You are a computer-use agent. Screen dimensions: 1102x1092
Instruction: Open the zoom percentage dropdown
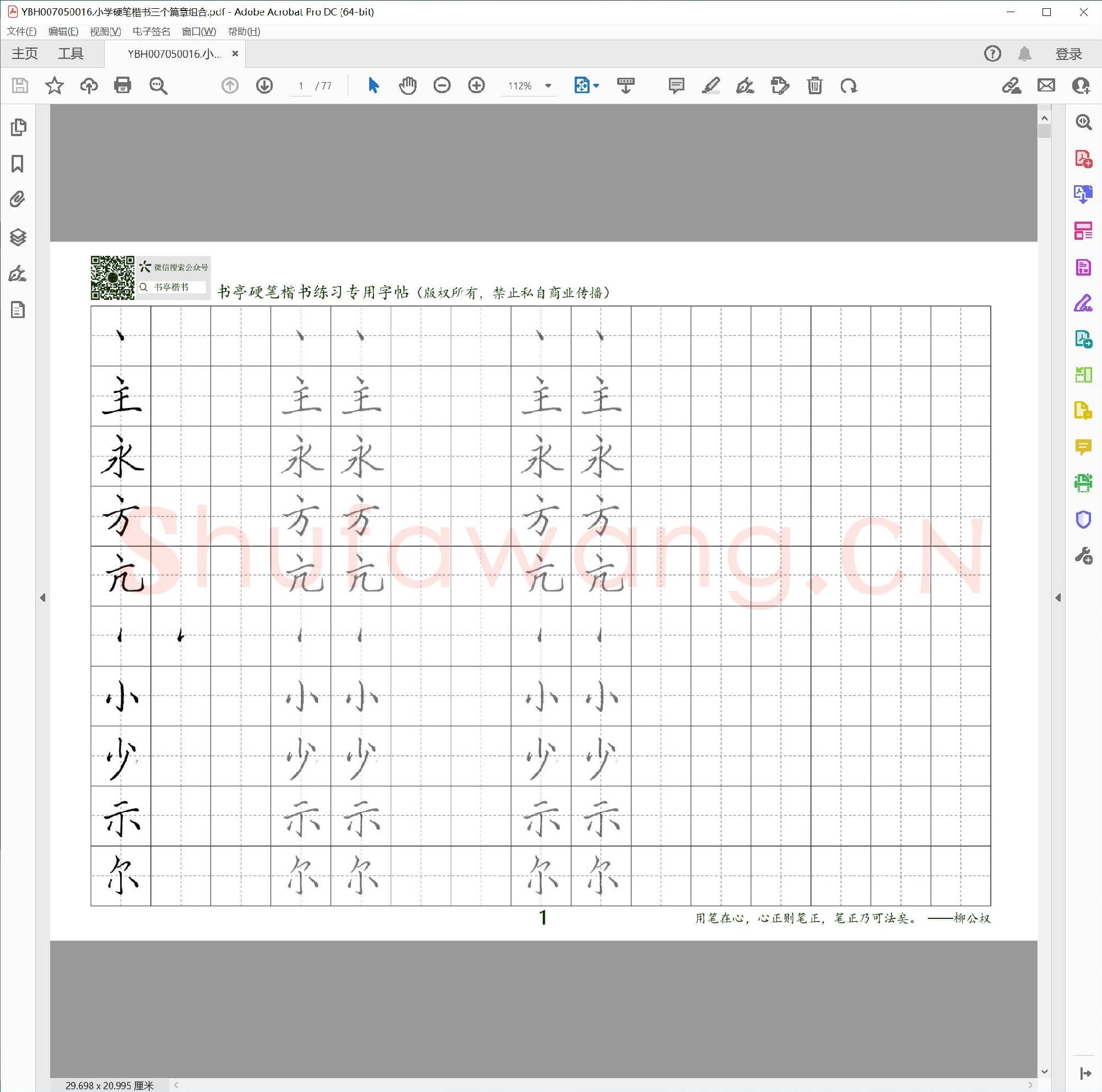point(548,85)
